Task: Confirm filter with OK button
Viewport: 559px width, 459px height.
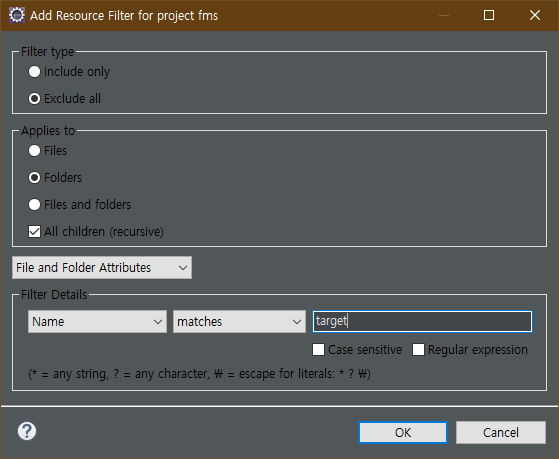Action: (403, 433)
